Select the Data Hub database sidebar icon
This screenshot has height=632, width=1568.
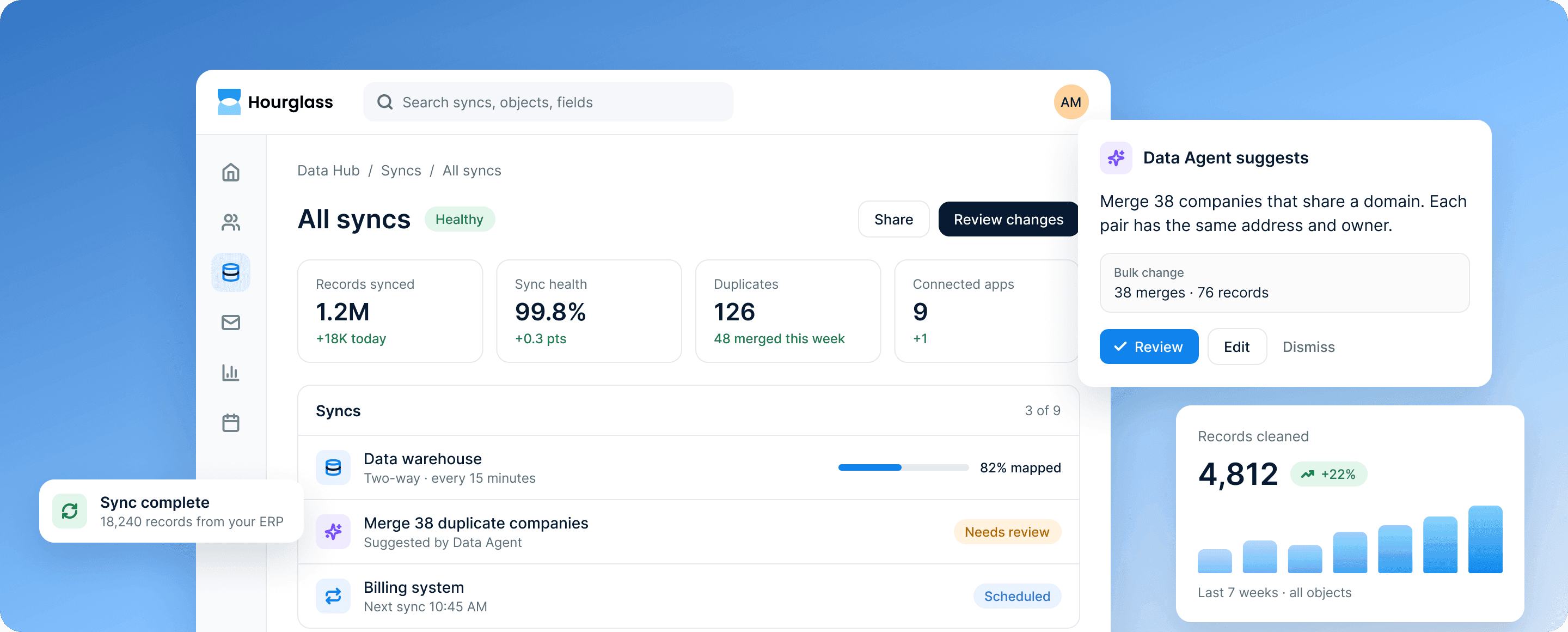pos(231,272)
